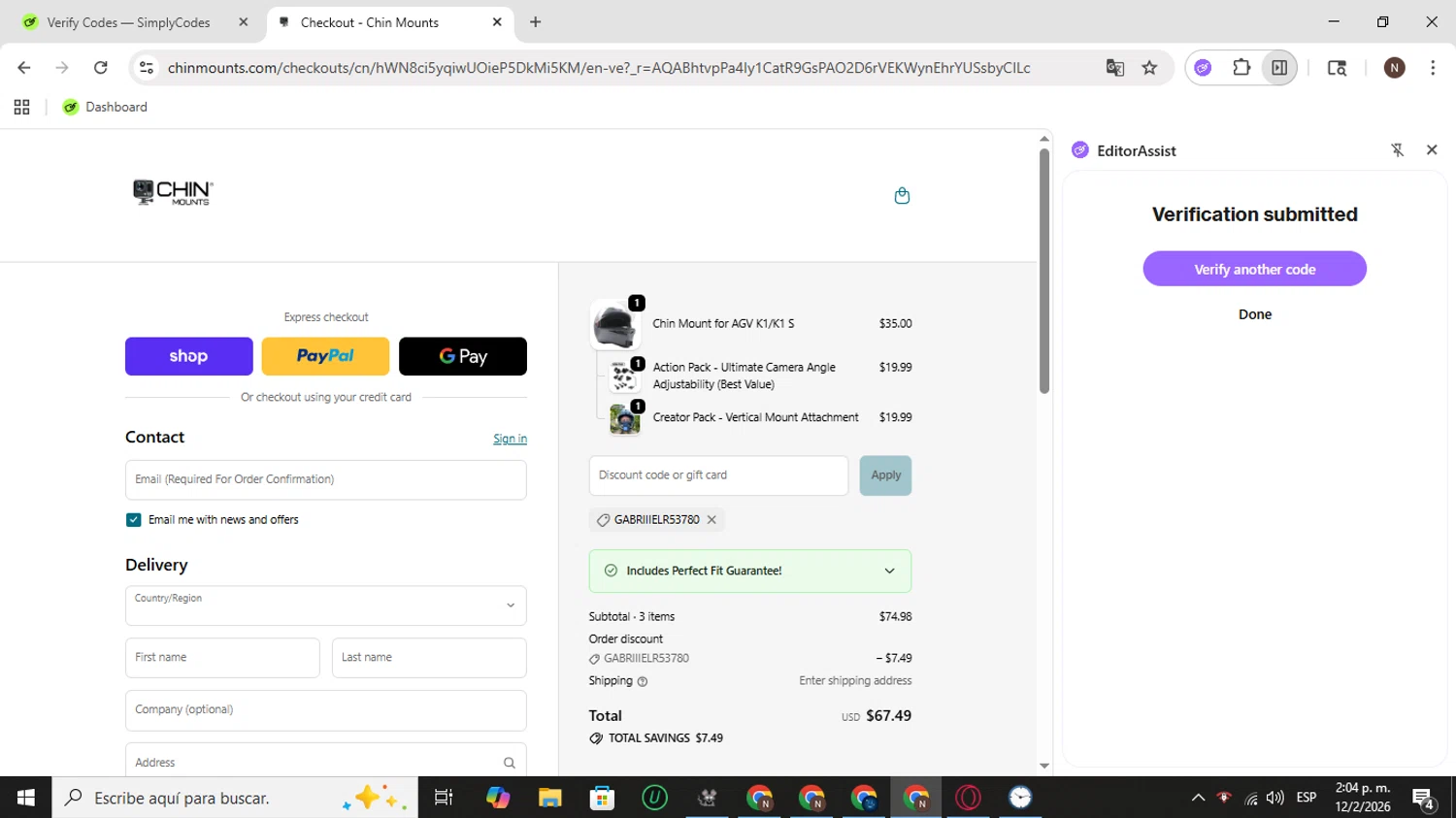Click the Google Translate page icon
The image size is (1456, 818).
pyautogui.click(x=1115, y=68)
